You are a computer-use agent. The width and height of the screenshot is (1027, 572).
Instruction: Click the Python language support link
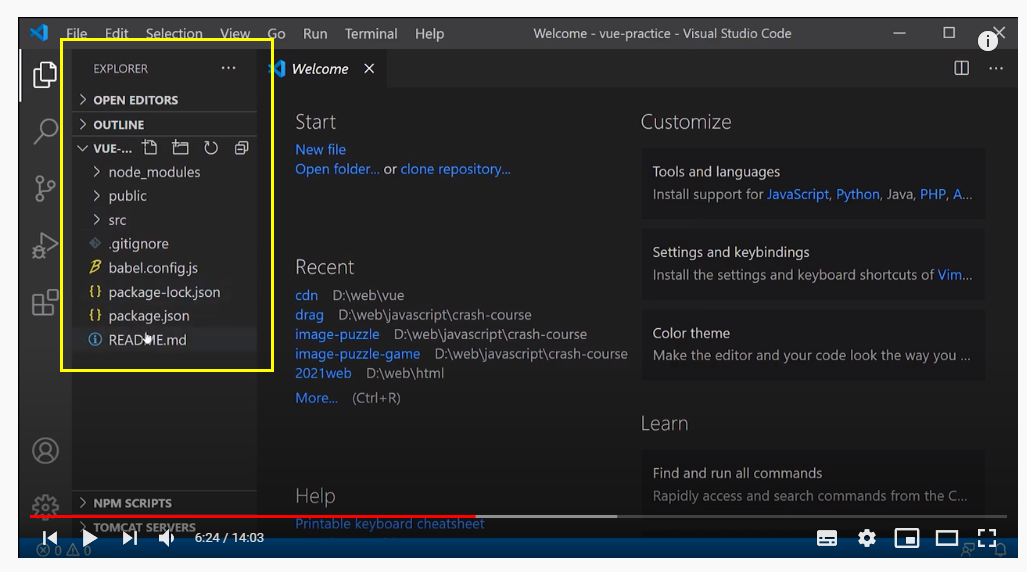tap(857, 195)
